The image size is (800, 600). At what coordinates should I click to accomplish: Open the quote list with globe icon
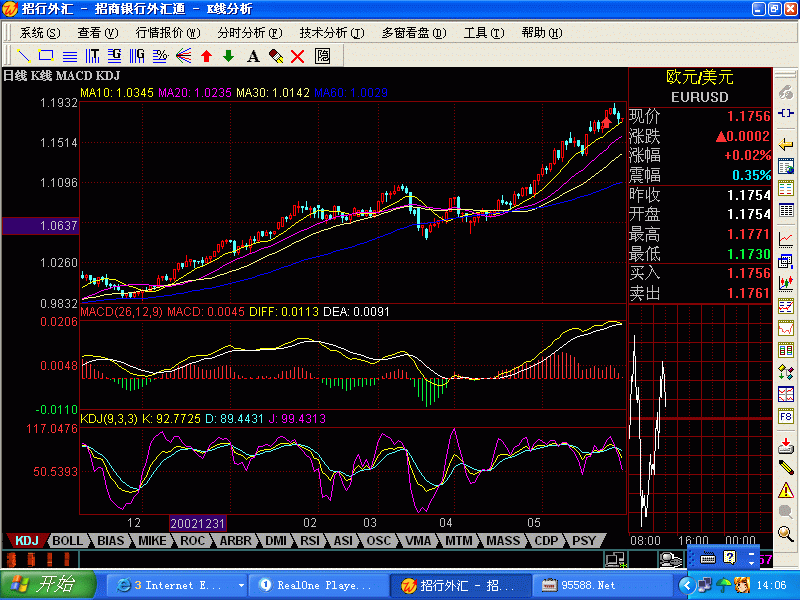[786, 166]
